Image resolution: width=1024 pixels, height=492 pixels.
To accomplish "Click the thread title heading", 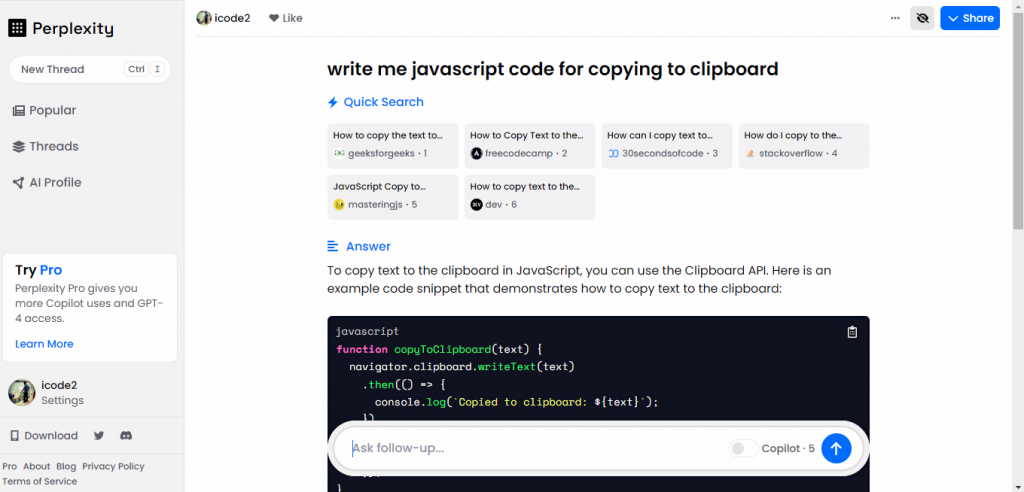I will click(552, 69).
